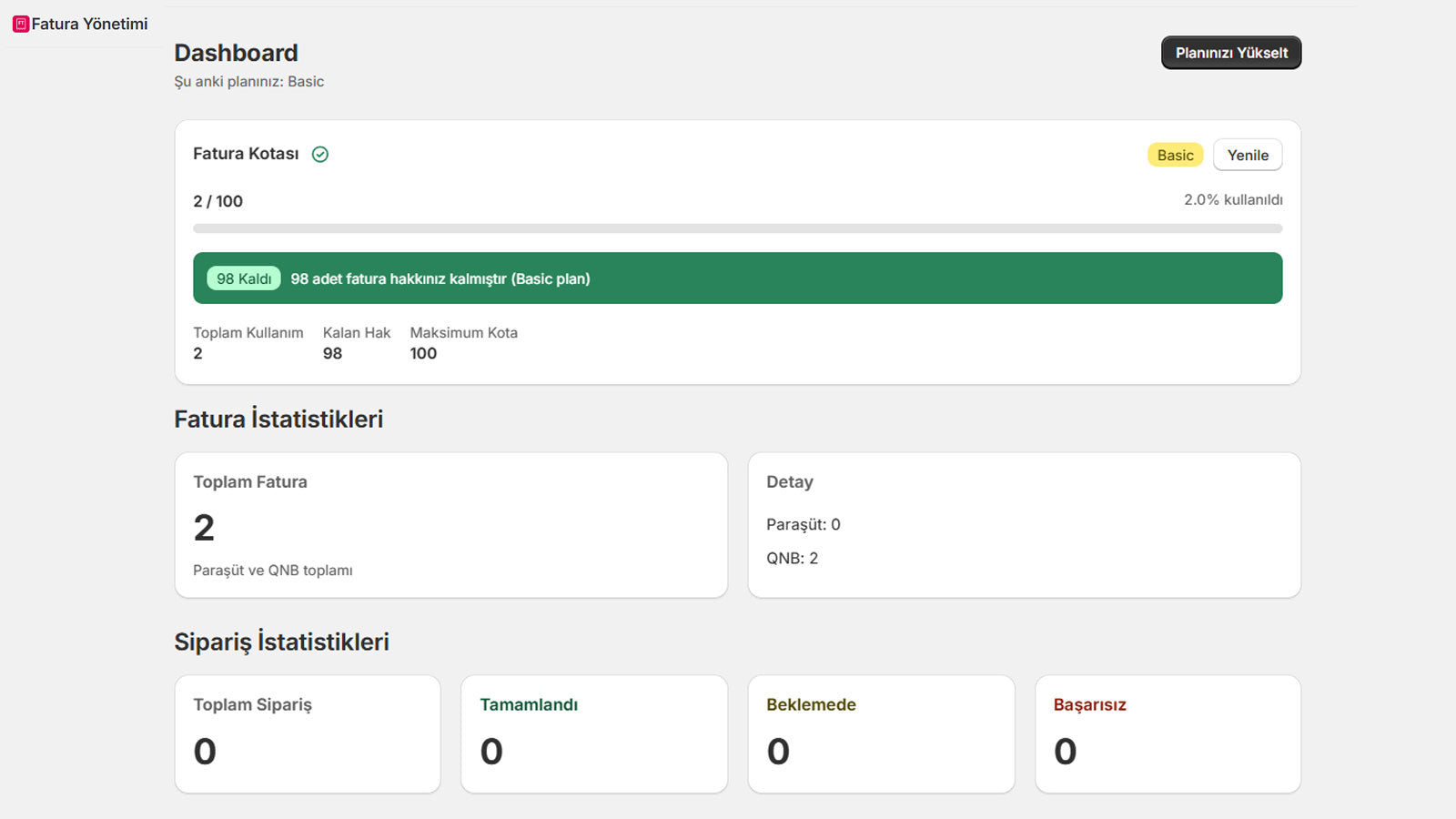Click the Paraşüt invoice count line

pyautogui.click(x=803, y=524)
